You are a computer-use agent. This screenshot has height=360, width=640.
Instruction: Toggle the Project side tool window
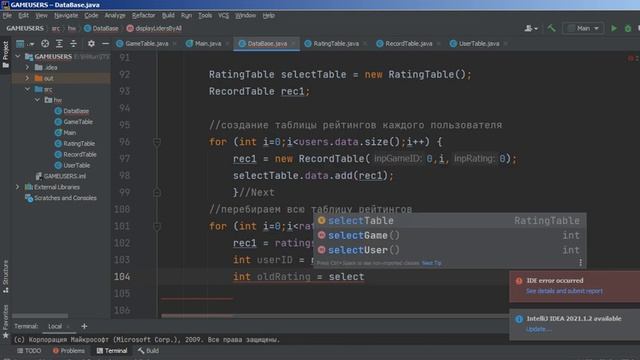(x=5, y=54)
